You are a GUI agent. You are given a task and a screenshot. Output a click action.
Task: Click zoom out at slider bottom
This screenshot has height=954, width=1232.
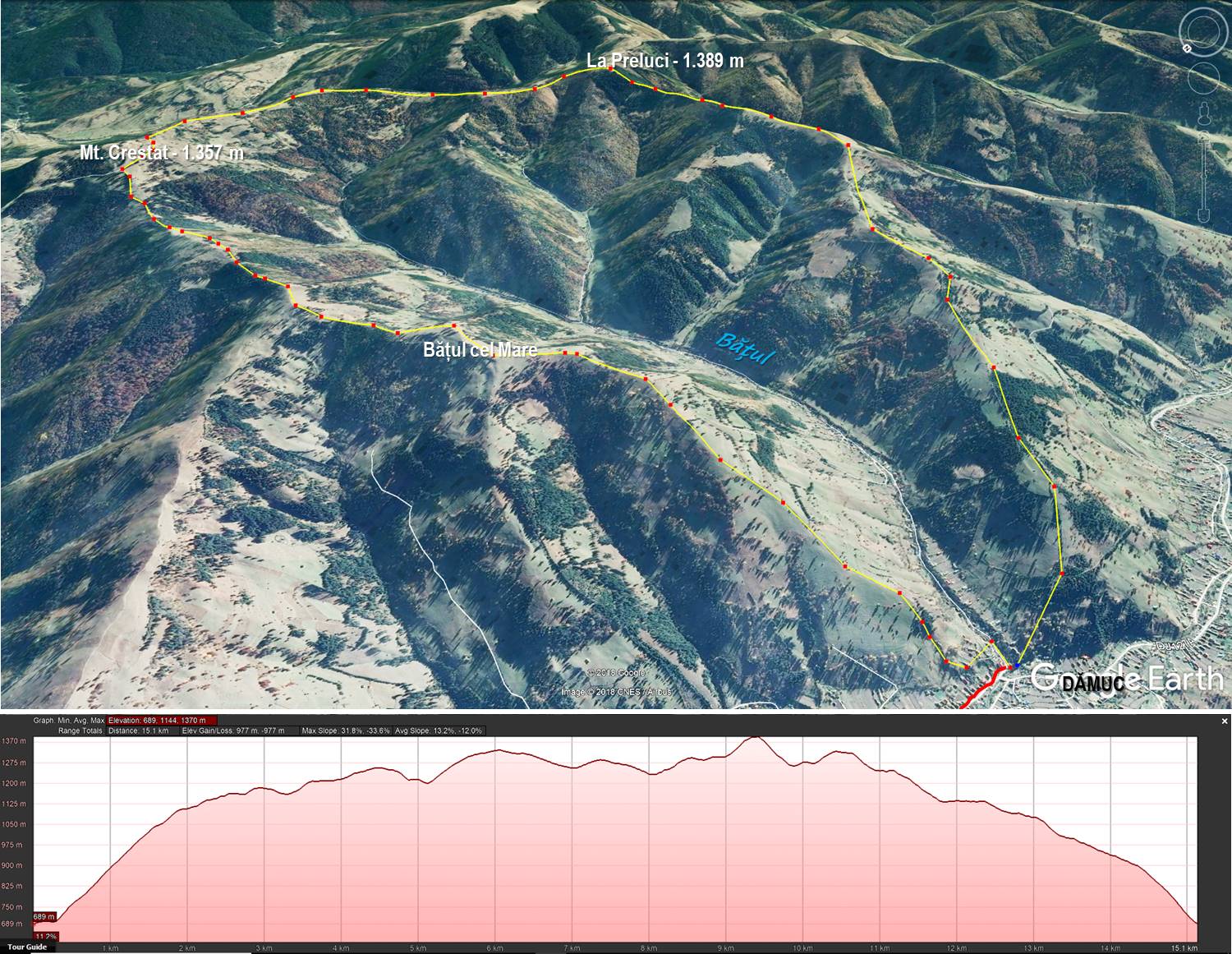point(1204,215)
